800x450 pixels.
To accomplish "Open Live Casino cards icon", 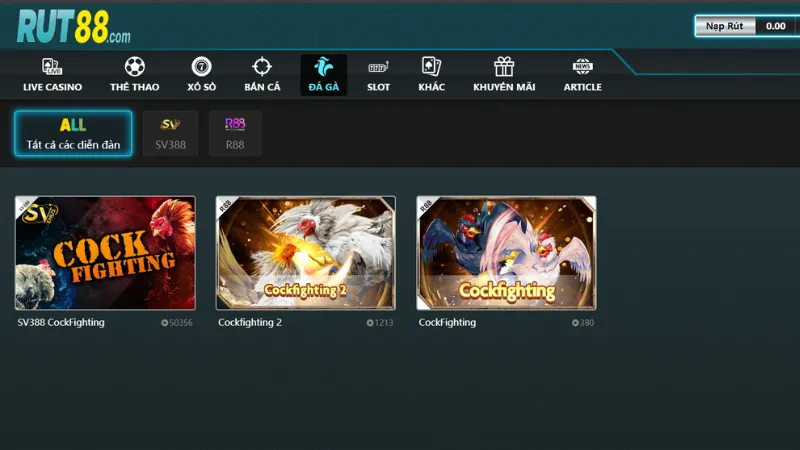I will 52,66.
